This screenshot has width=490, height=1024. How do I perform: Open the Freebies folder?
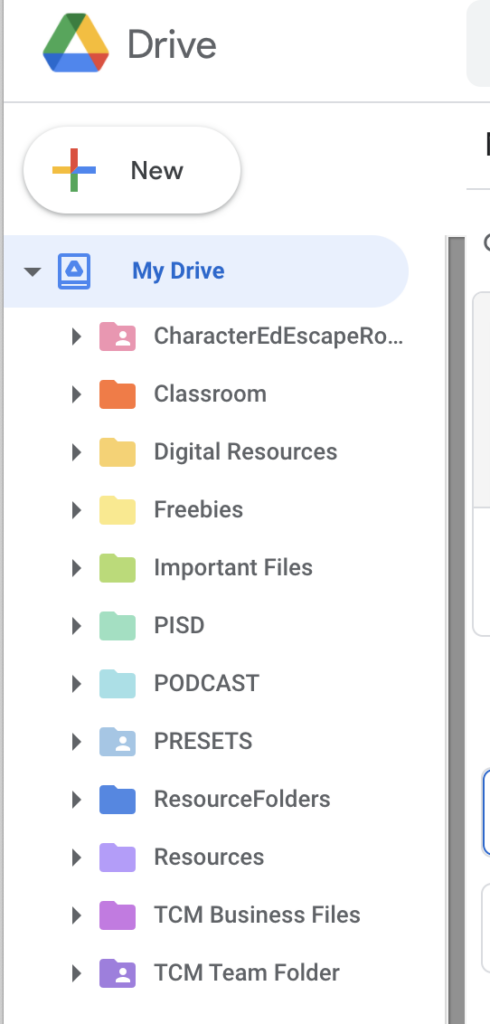tap(198, 509)
